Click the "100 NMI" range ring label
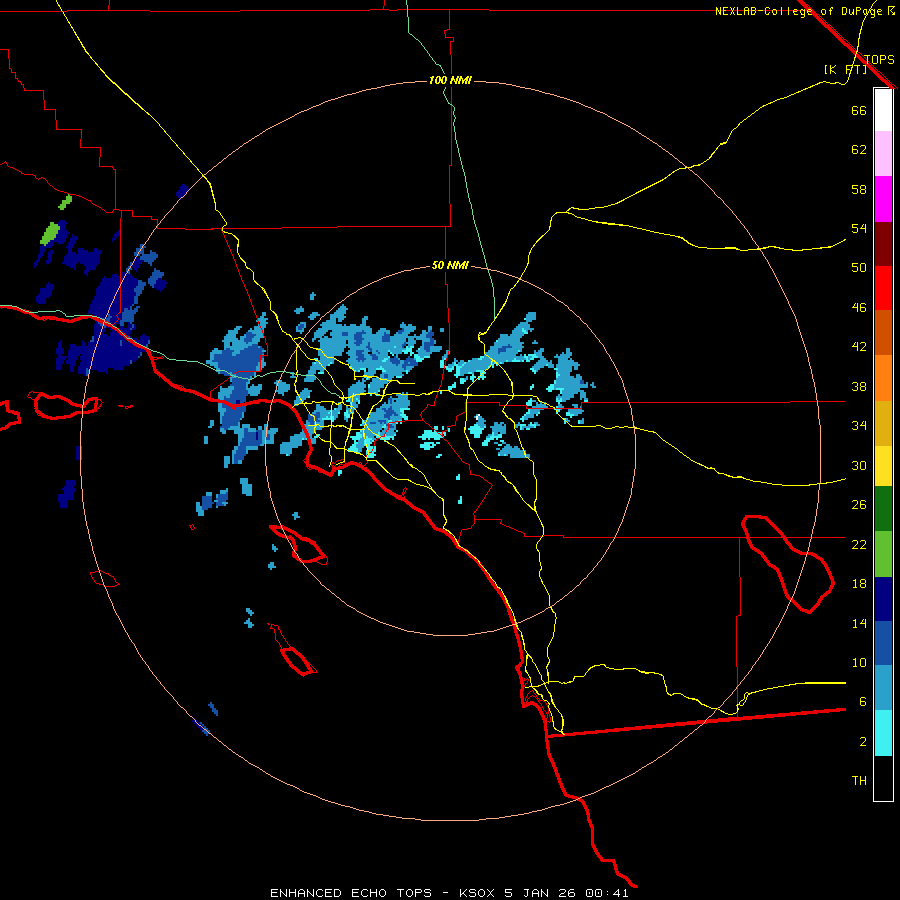The width and height of the screenshot is (900, 900). coord(450,80)
